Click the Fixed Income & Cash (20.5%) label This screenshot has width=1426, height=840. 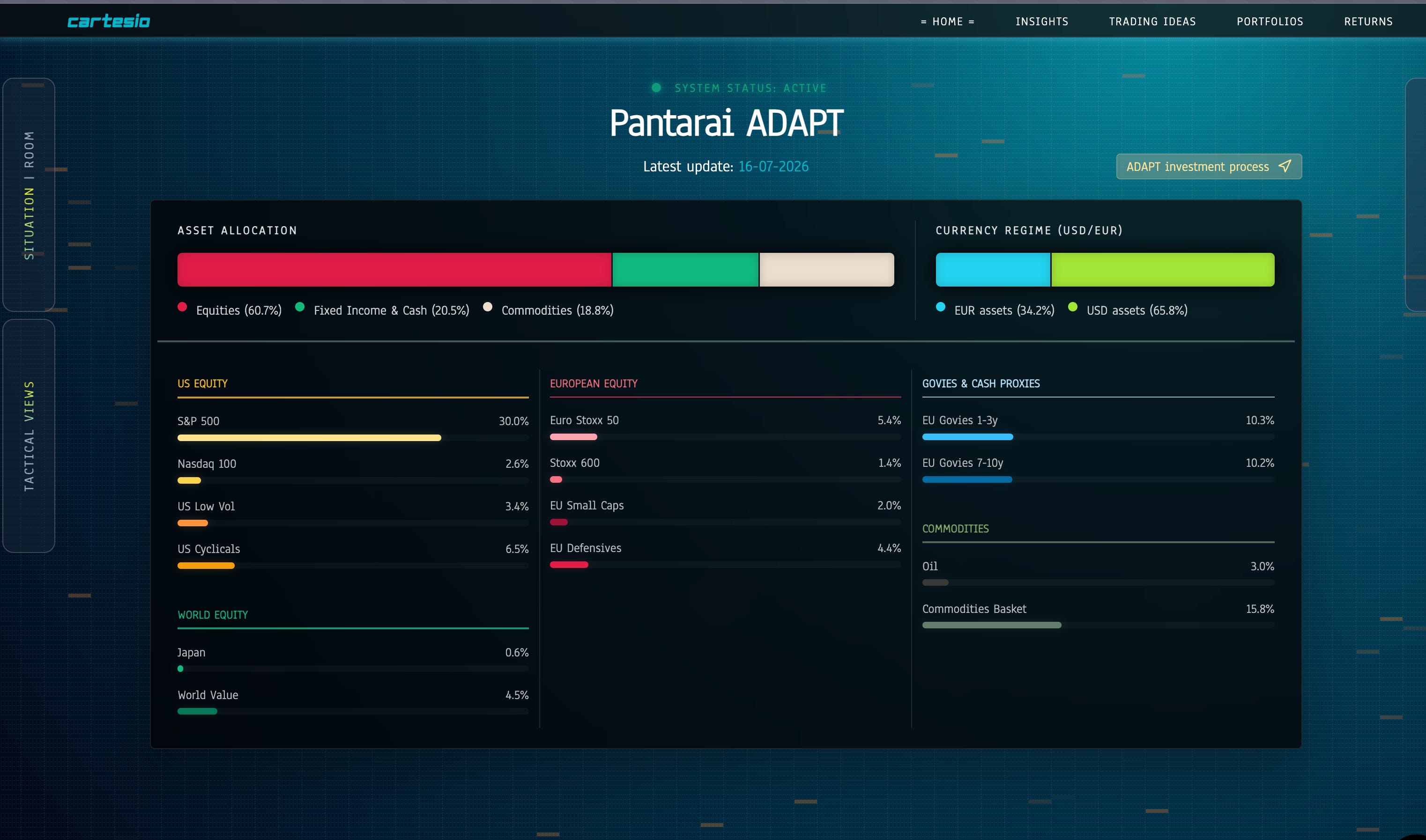coord(391,310)
